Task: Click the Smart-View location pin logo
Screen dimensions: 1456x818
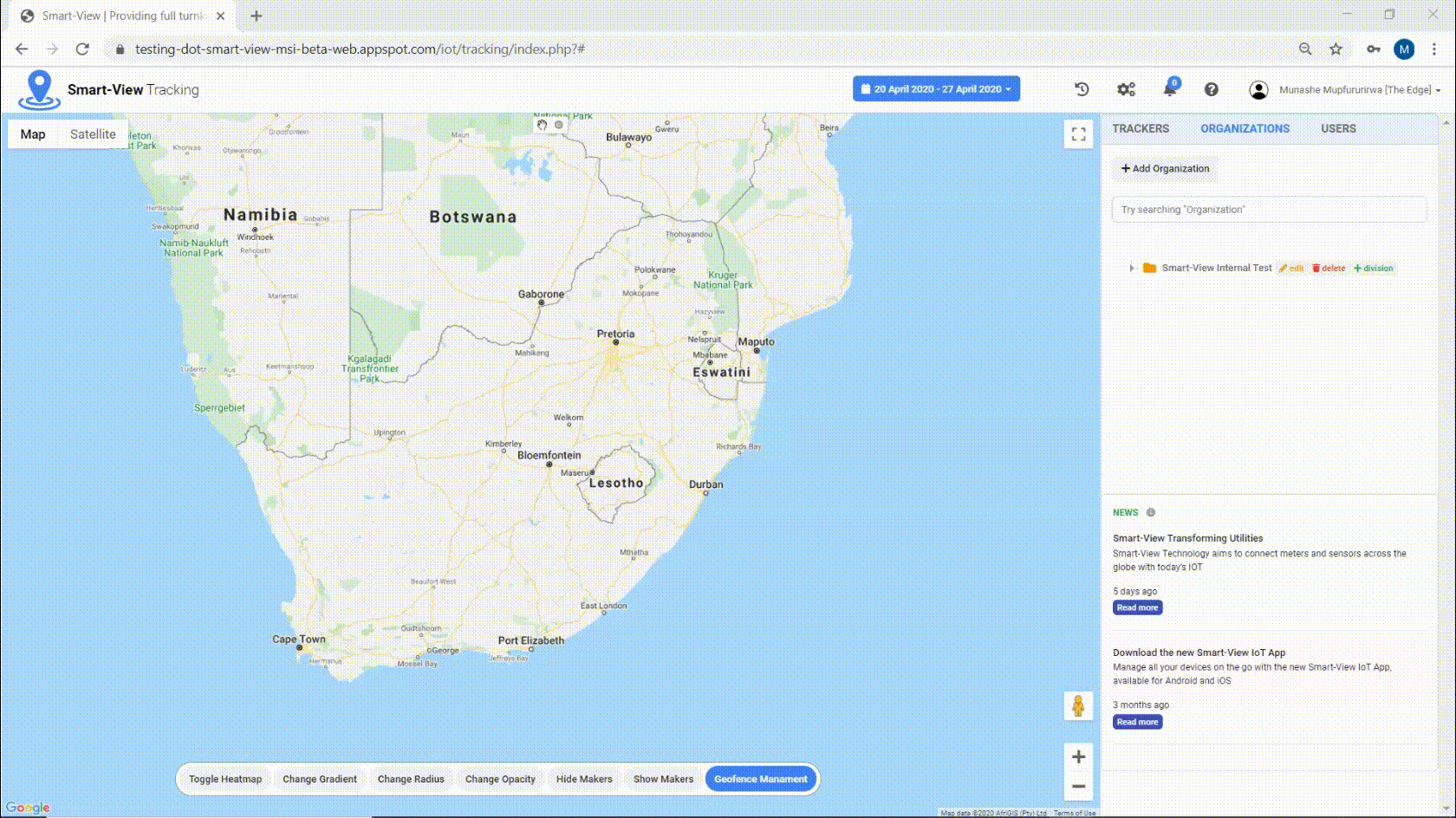Action: pos(39,89)
